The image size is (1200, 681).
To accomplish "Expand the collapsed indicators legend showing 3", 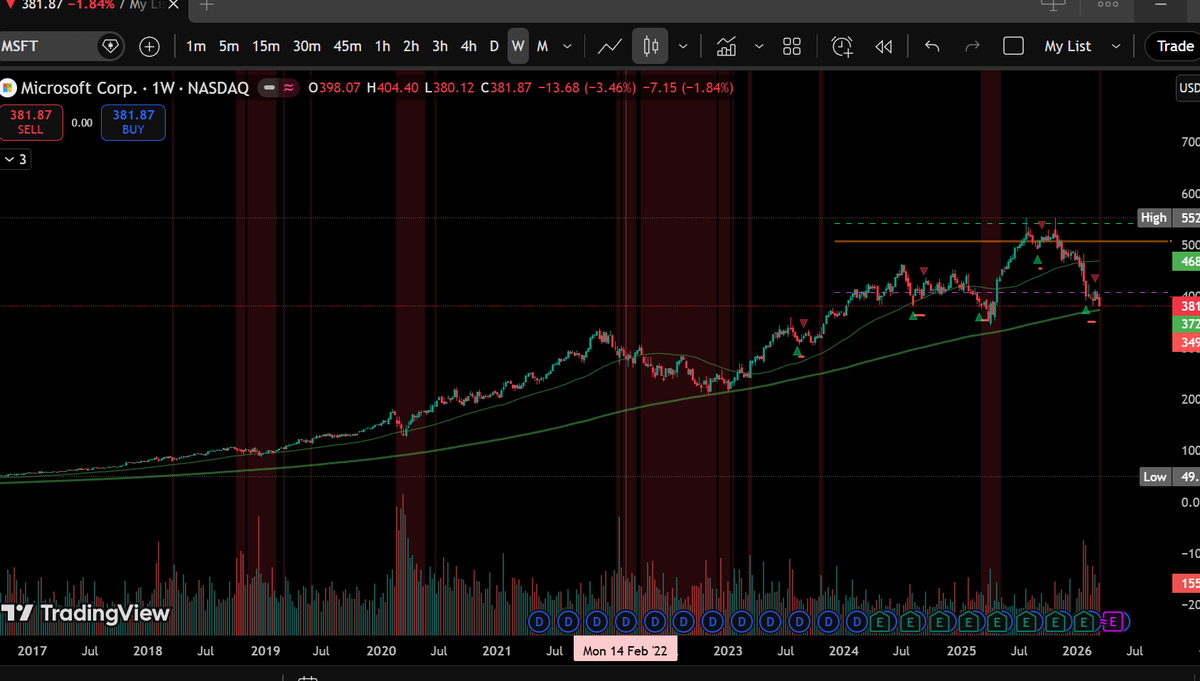I will coord(17,159).
